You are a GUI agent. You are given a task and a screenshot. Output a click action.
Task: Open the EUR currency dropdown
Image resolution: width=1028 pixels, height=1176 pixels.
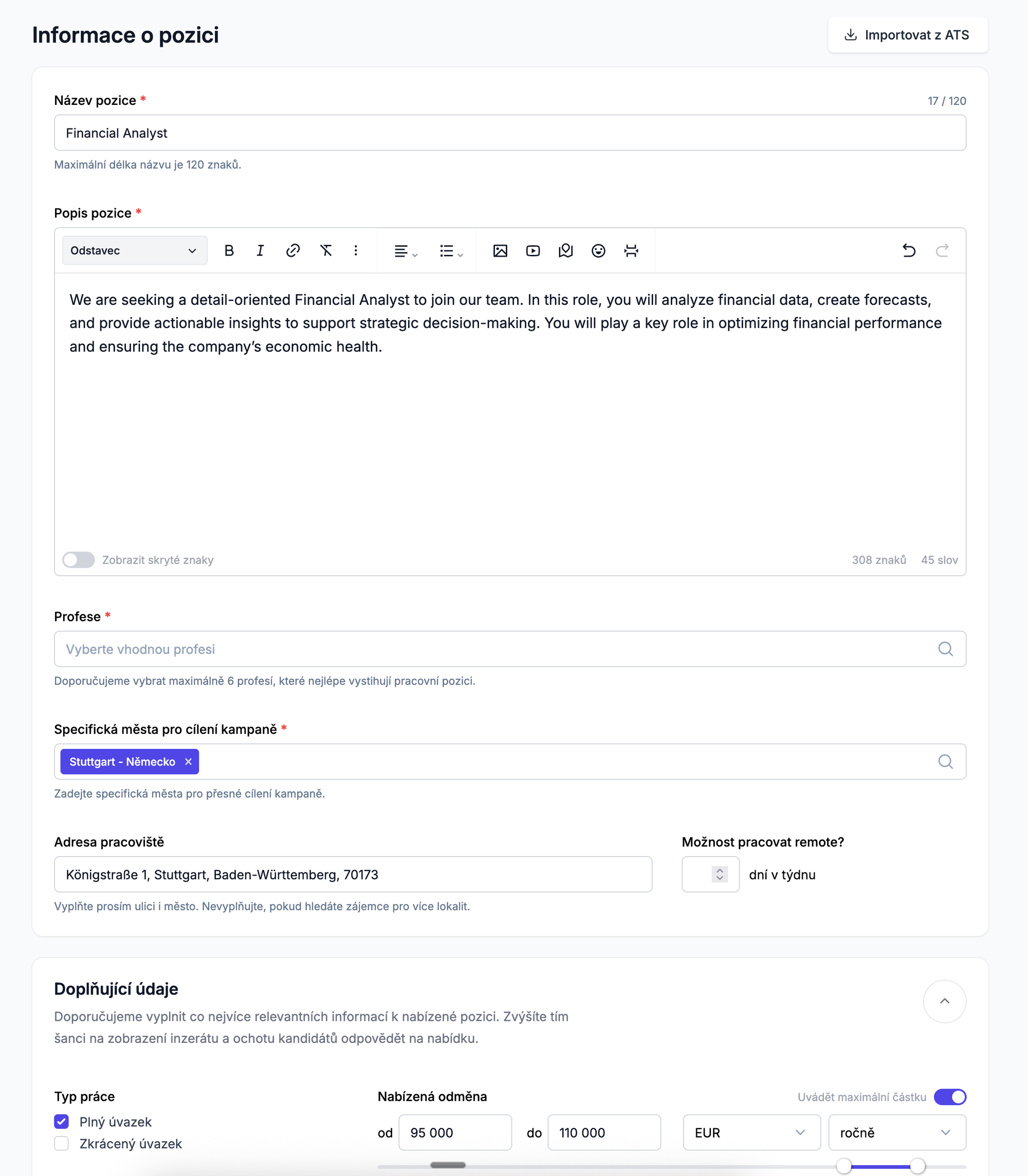coord(751,1132)
